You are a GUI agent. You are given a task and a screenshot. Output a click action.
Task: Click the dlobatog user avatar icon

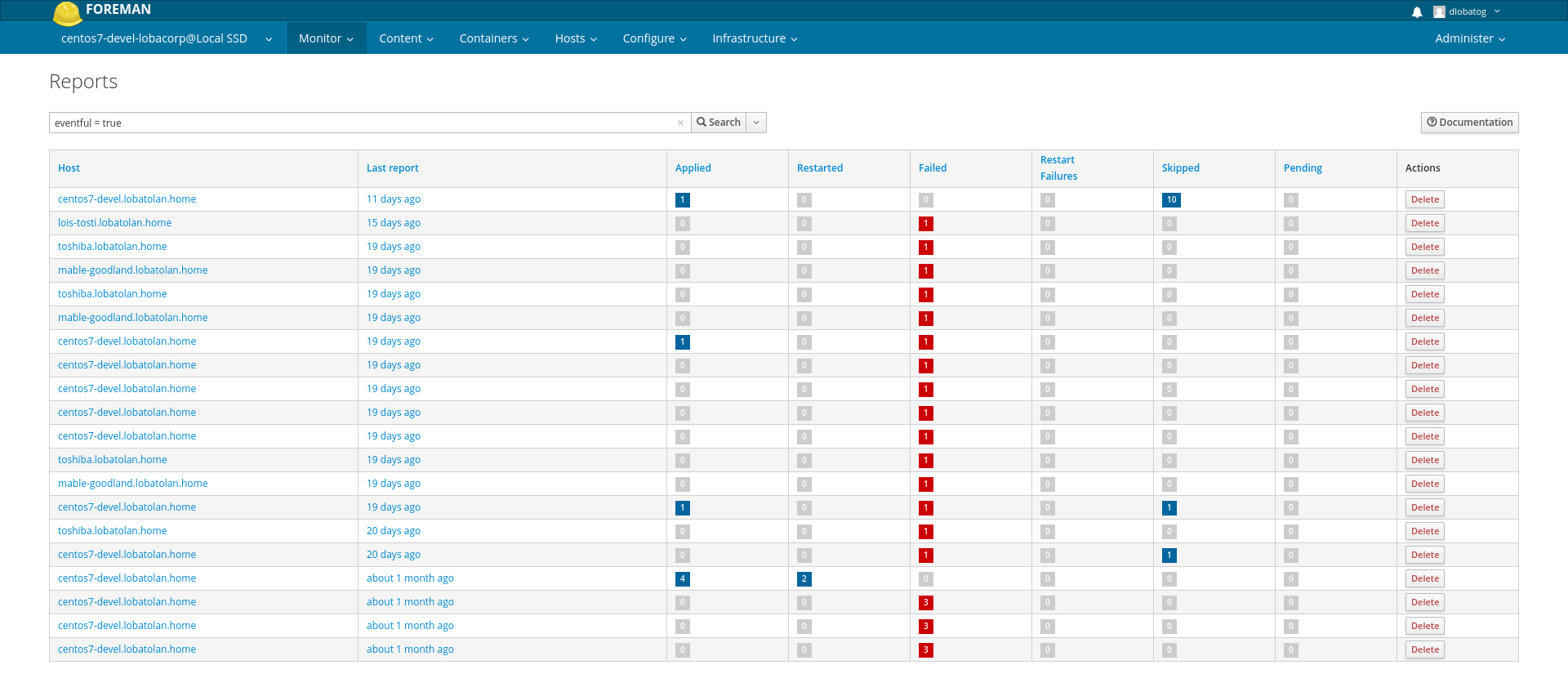click(1439, 12)
